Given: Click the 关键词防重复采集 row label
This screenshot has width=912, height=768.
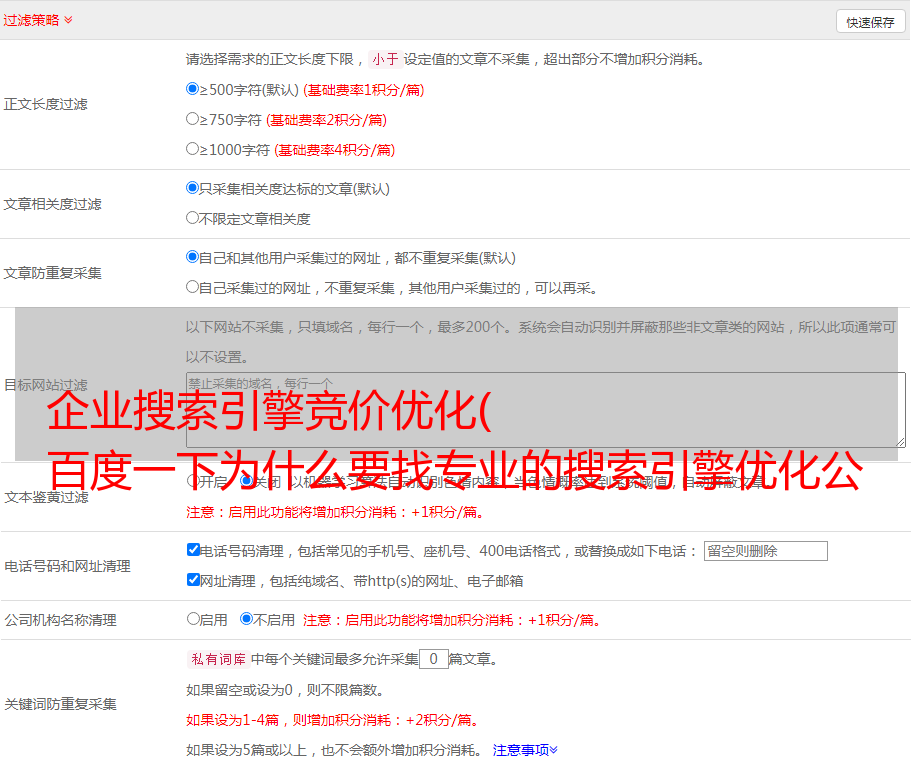Looking at the screenshot, I should (x=60, y=704).
